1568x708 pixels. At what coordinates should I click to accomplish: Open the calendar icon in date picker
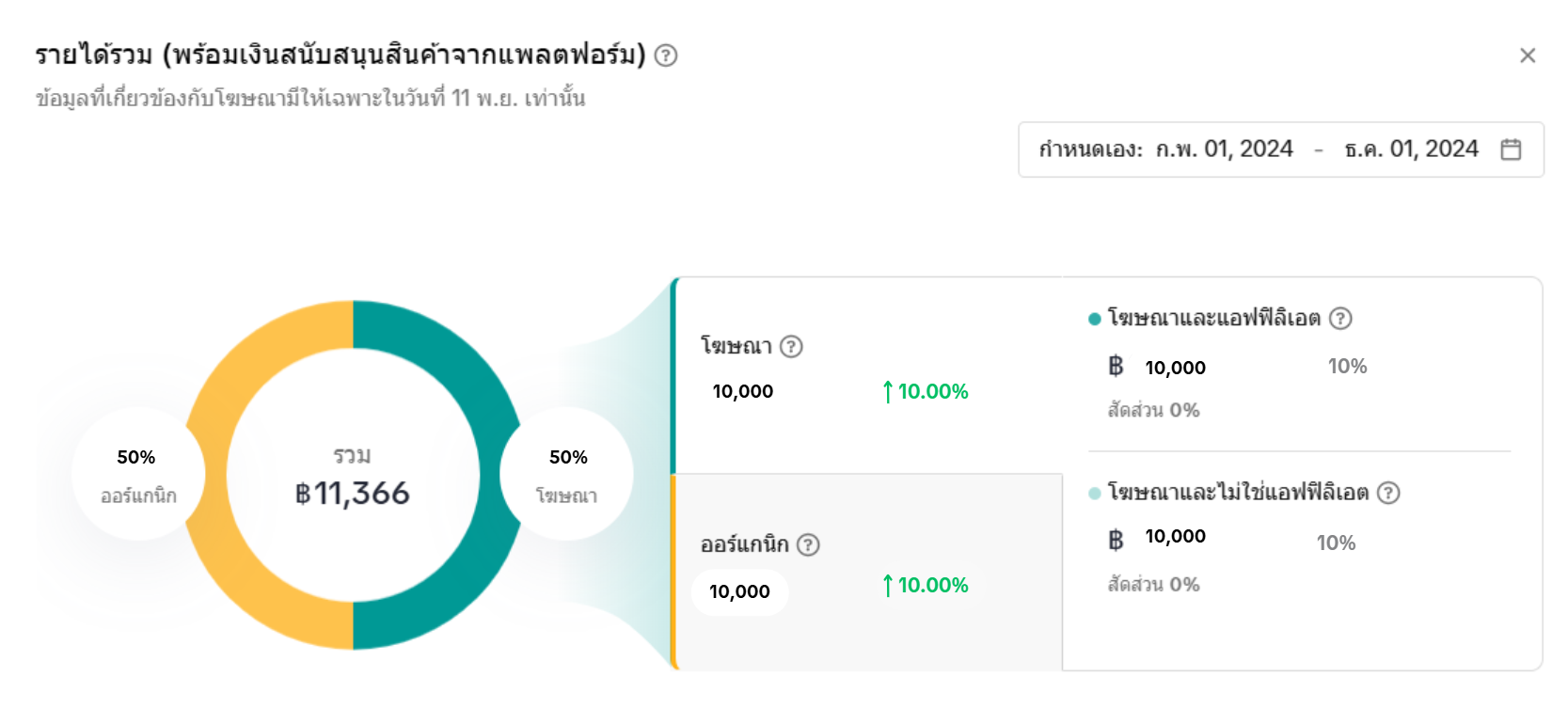(x=1511, y=149)
